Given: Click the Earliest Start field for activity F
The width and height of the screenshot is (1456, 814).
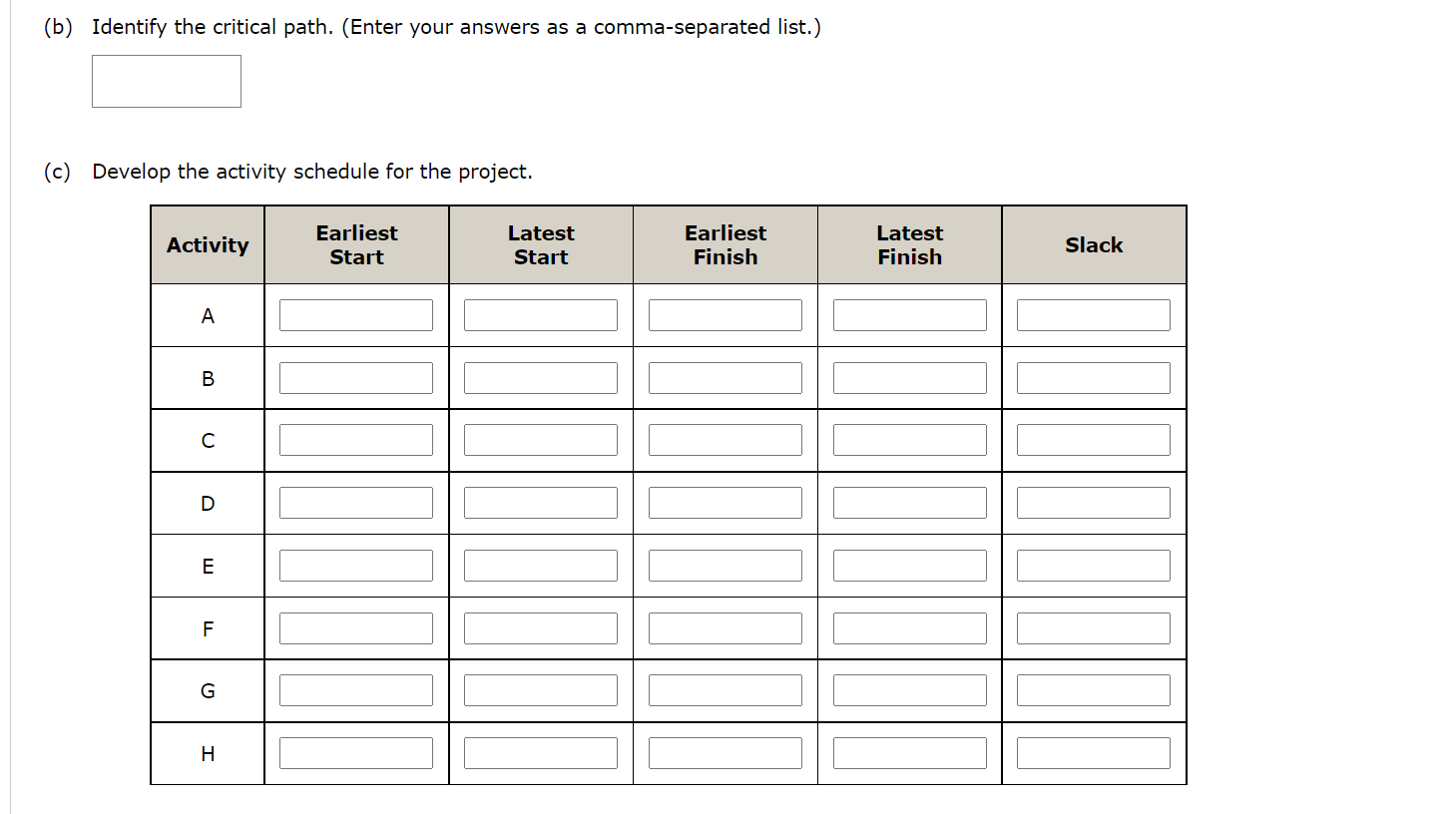Looking at the screenshot, I should [356, 627].
